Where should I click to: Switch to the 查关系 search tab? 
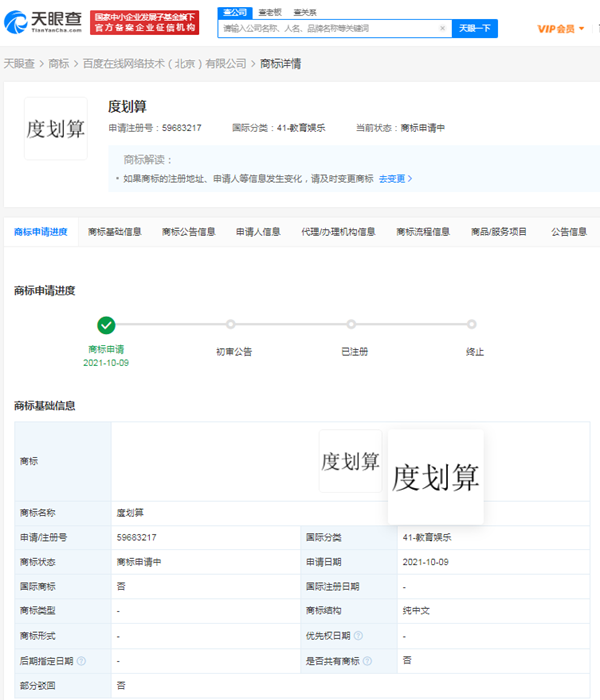click(304, 12)
